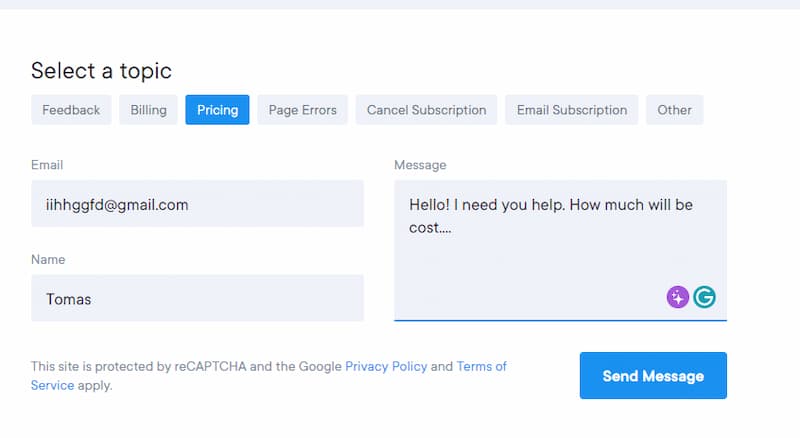Click the Name label above the field
Viewport: 800px width, 438px height.
(x=48, y=259)
